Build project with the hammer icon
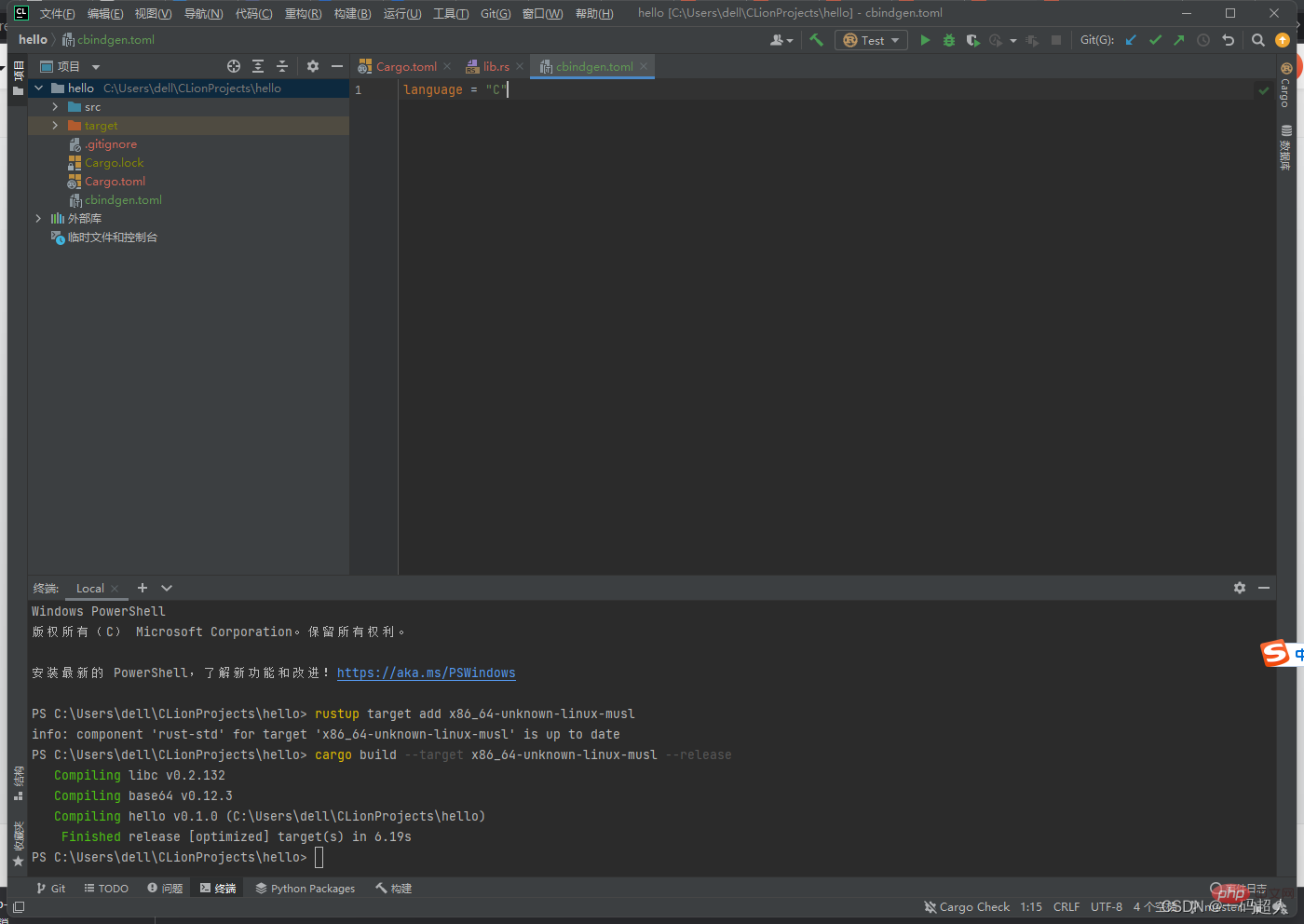 (817, 40)
